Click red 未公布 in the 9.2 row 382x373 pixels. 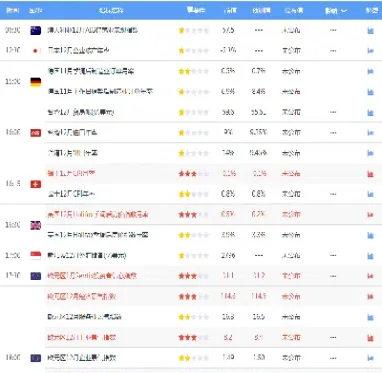pos(291,338)
